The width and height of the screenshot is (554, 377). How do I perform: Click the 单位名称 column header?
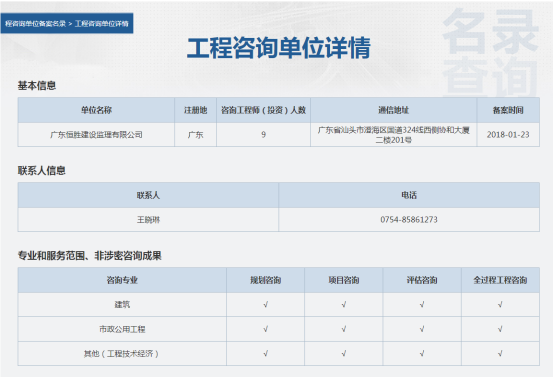(96, 110)
